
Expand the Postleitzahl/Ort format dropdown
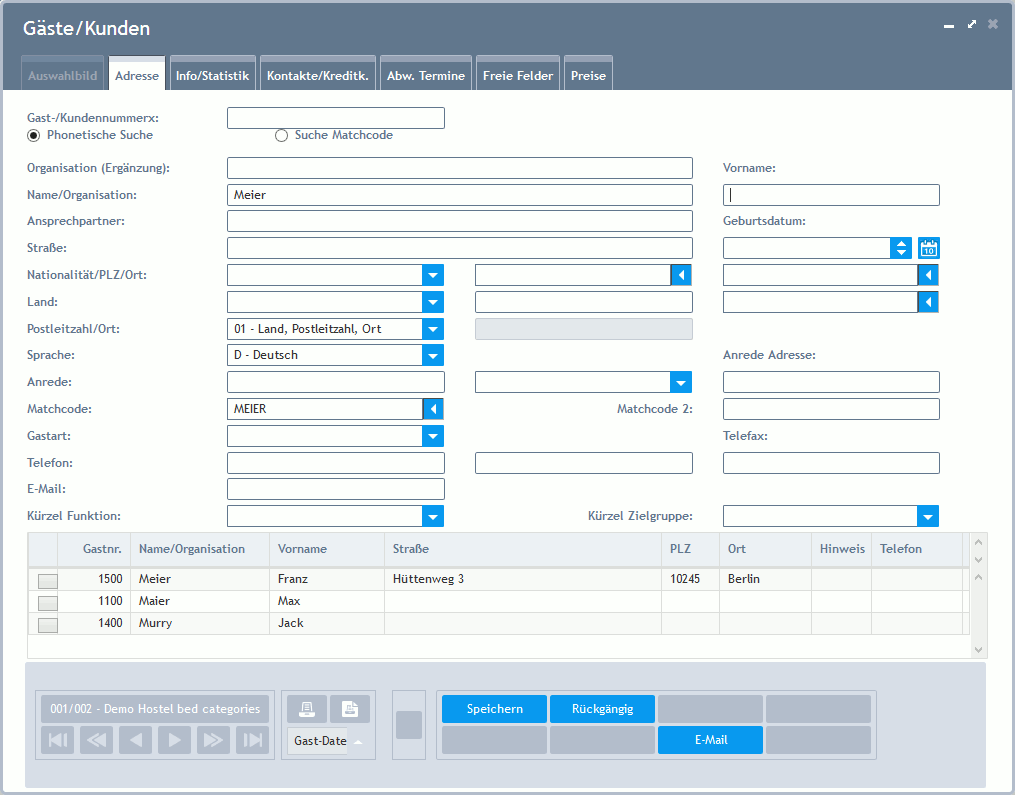[433, 329]
